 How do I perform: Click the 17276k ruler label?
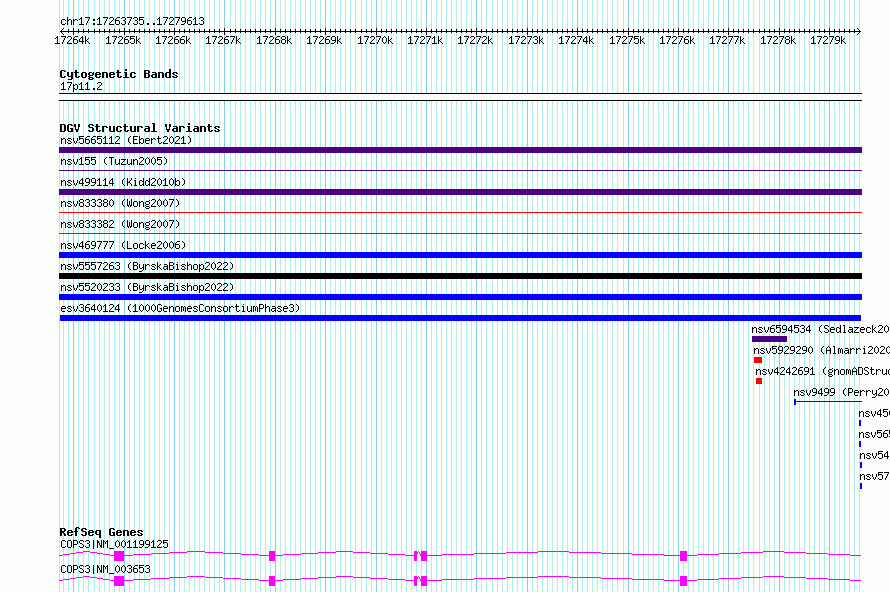677,40
